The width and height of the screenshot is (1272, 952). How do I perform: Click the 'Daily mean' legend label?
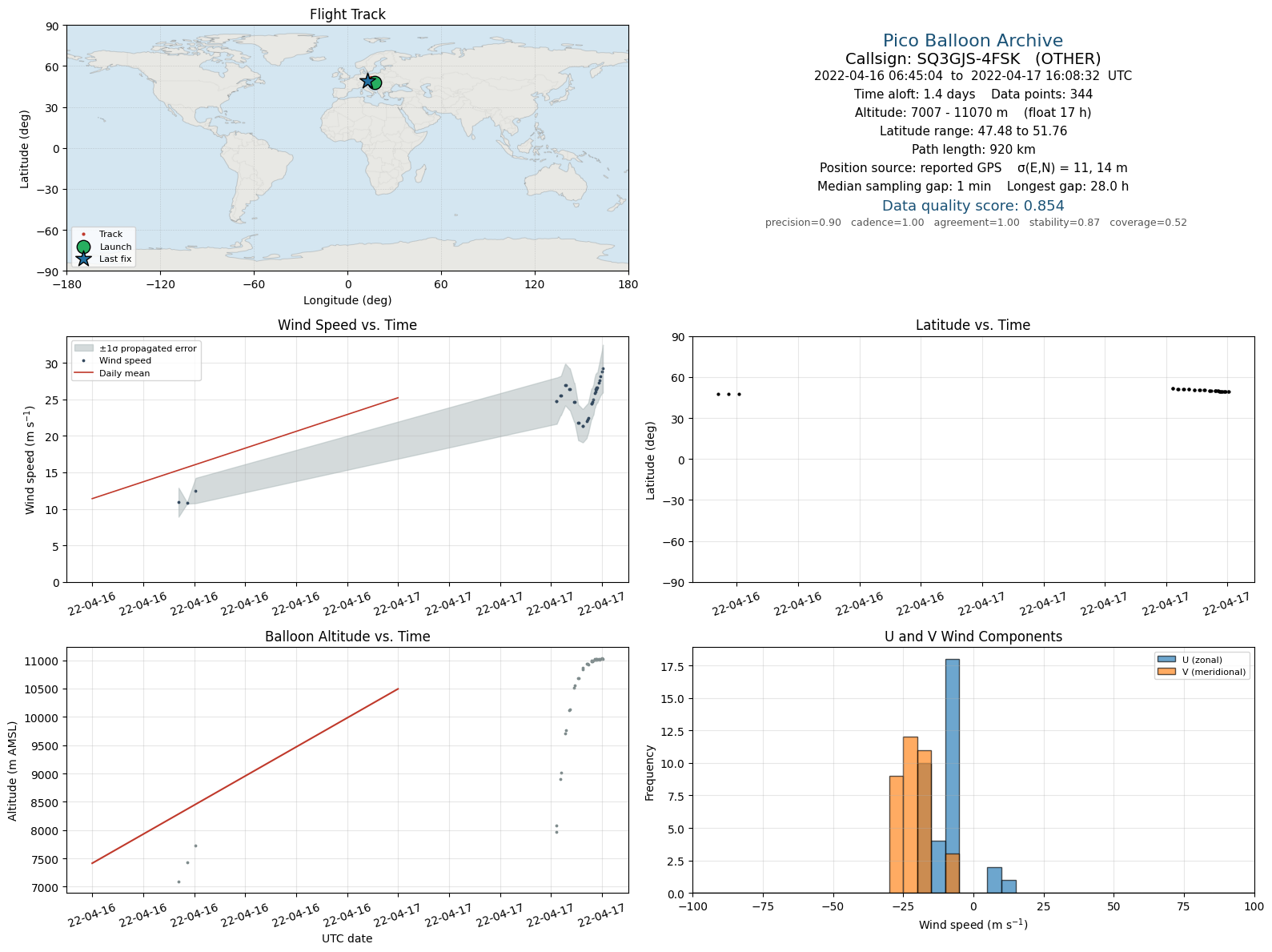point(124,373)
